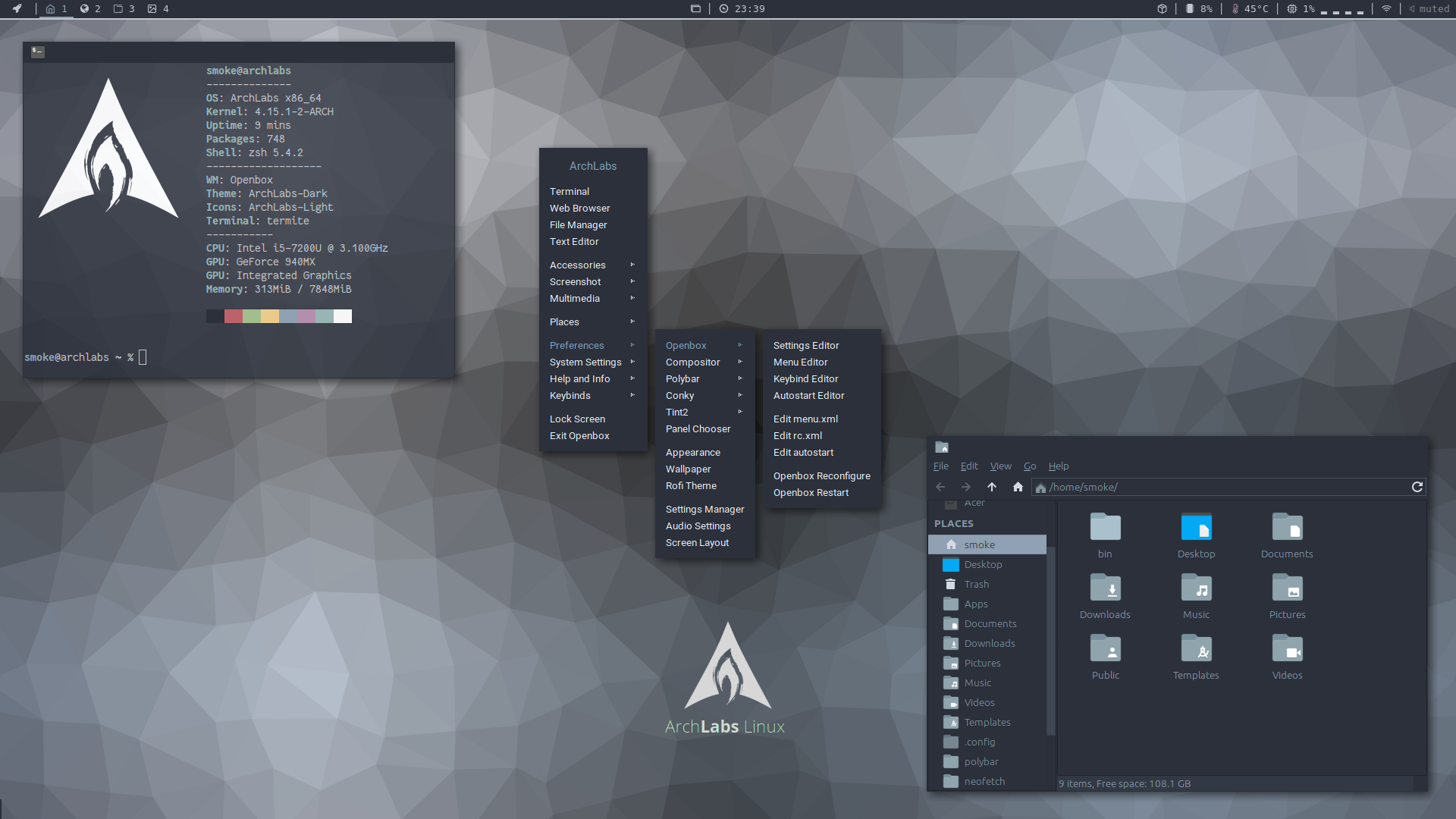The height and width of the screenshot is (819, 1456).
Task: Click the home icon in the file manager toolbar
Action: pos(1018,487)
